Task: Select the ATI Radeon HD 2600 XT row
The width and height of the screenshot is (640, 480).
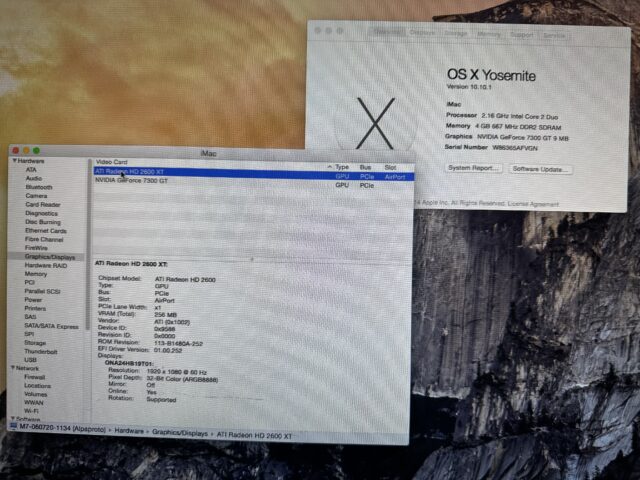Action: tap(254, 174)
